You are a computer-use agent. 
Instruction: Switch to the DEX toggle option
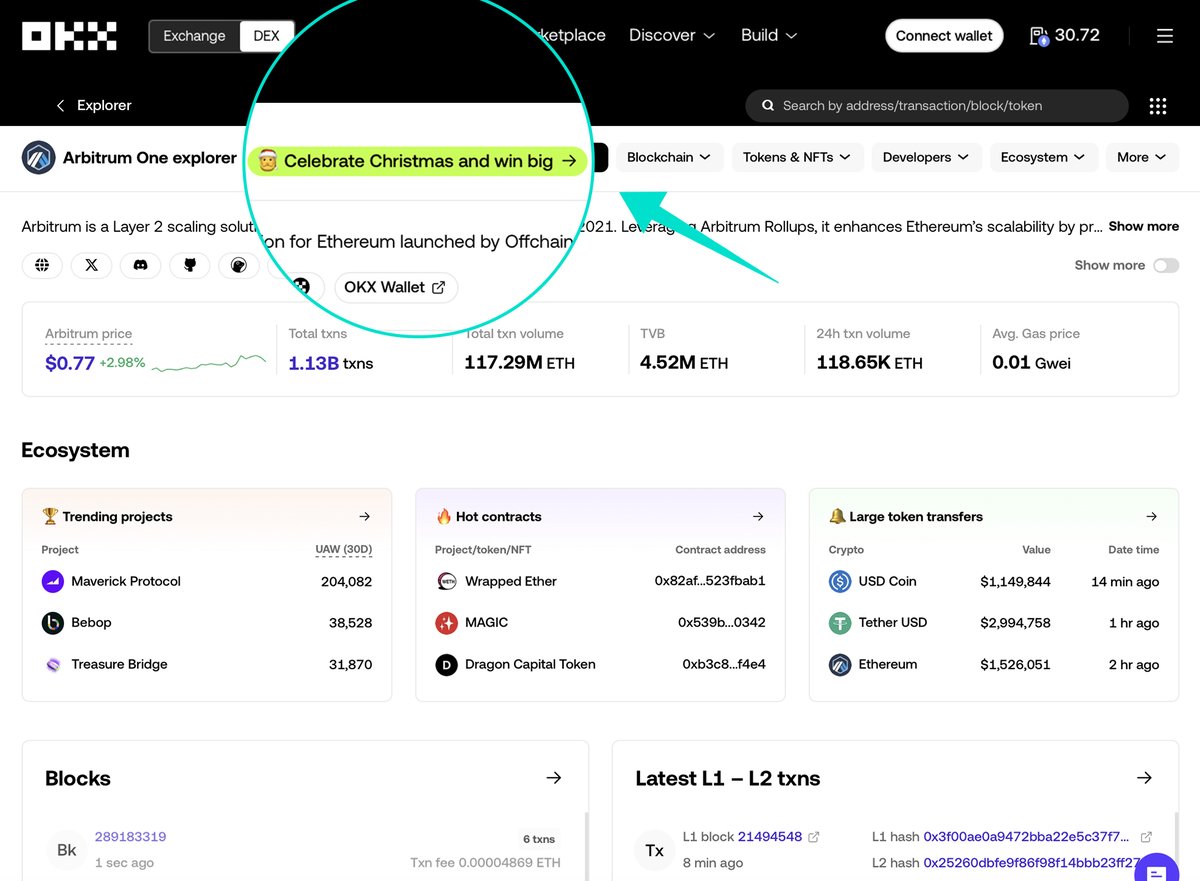pyautogui.click(x=266, y=35)
